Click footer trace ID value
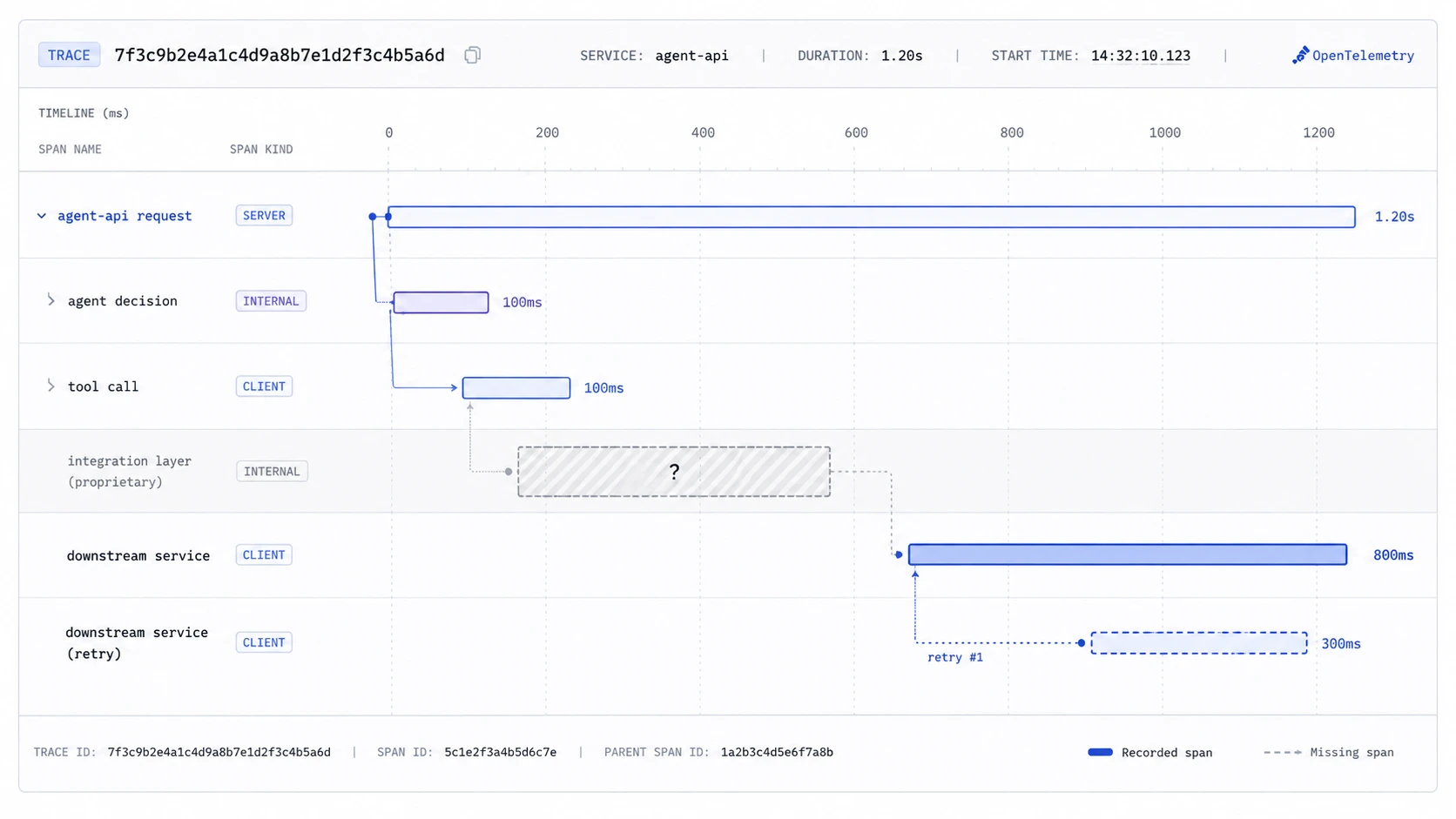Image resolution: width=1456 pixels, height=819 pixels. [219, 752]
